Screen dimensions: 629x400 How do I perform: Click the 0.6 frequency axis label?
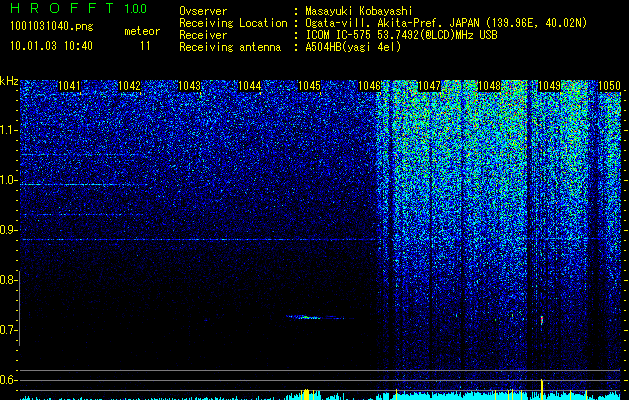click(9, 380)
